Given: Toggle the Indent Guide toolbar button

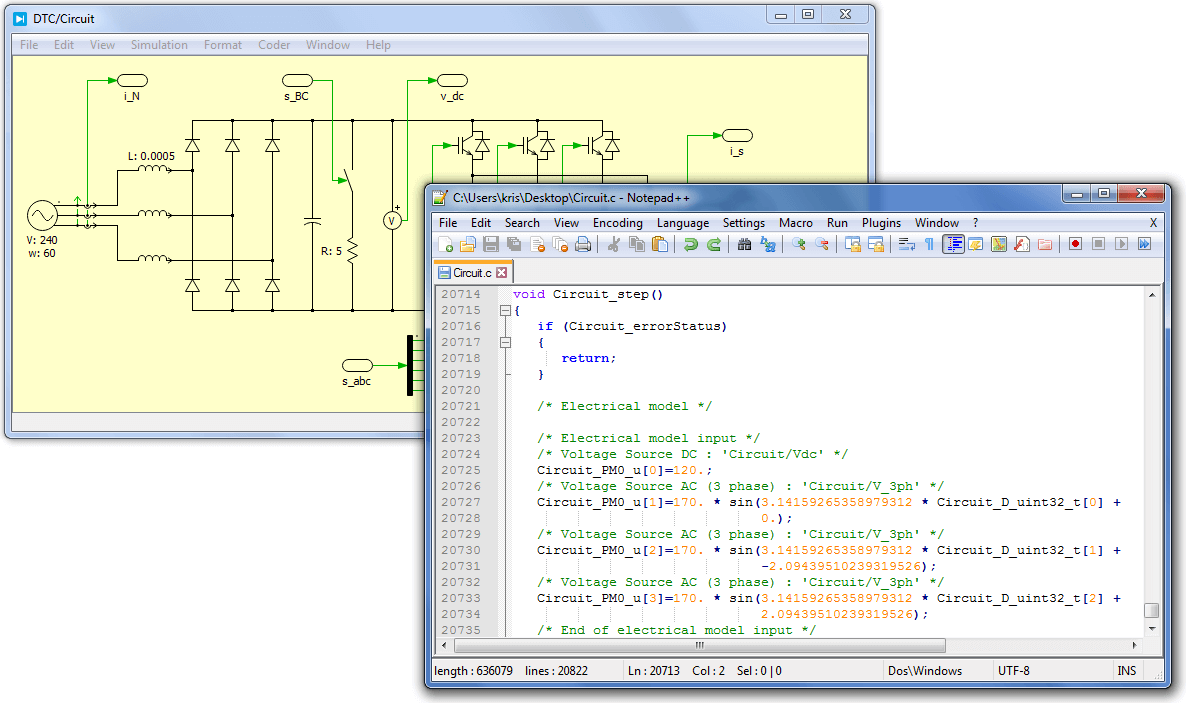Looking at the screenshot, I should 953,245.
